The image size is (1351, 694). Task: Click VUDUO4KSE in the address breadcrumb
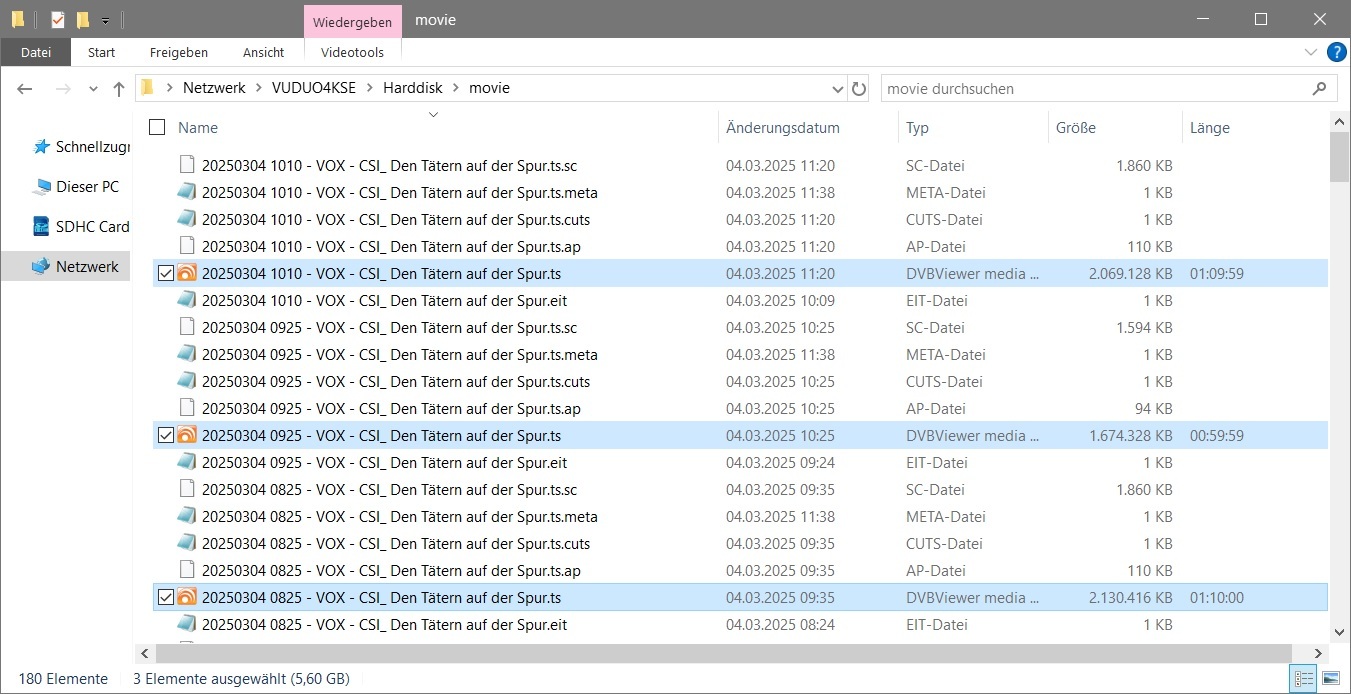tap(313, 88)
